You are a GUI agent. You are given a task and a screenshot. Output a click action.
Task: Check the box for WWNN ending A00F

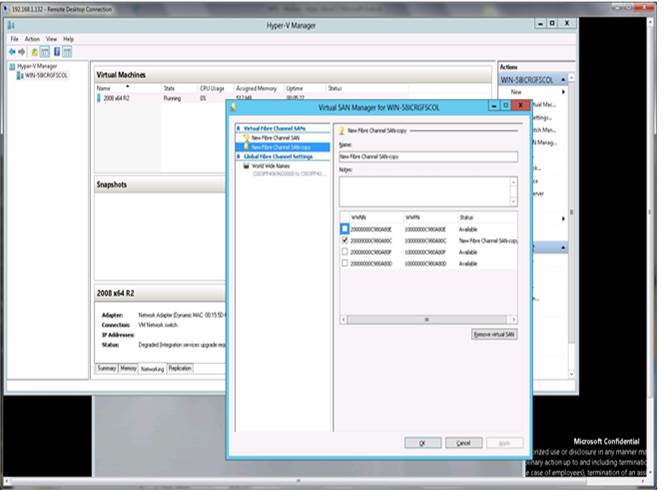click(346, 253)
